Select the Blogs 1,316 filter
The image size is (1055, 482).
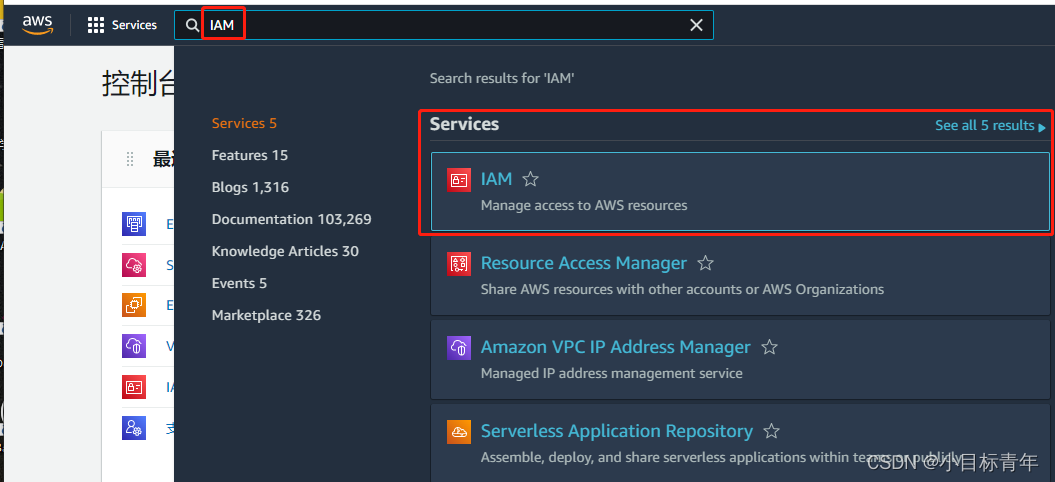250,187
